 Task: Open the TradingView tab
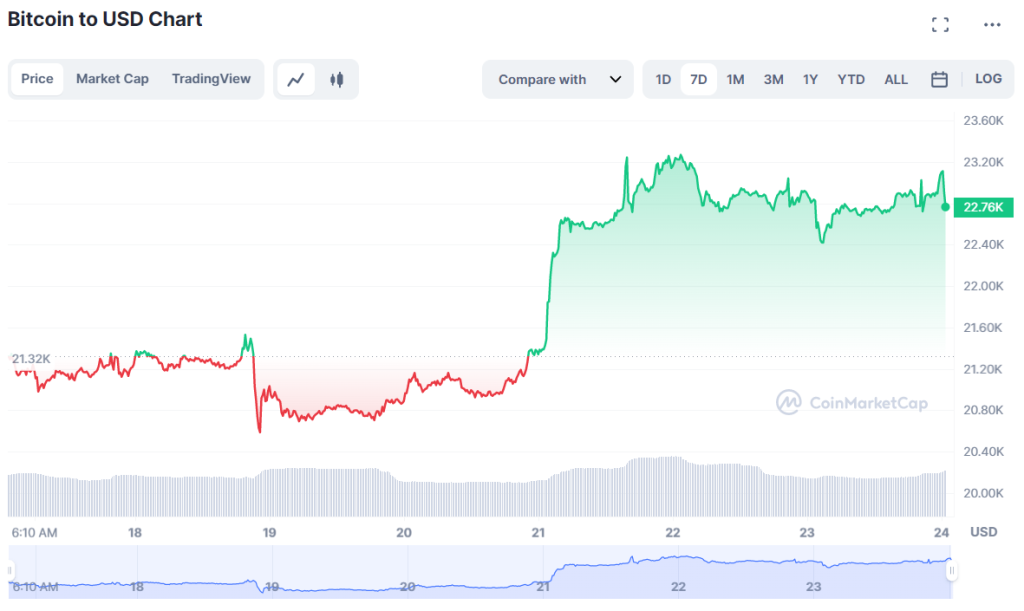tap(211, 78)
